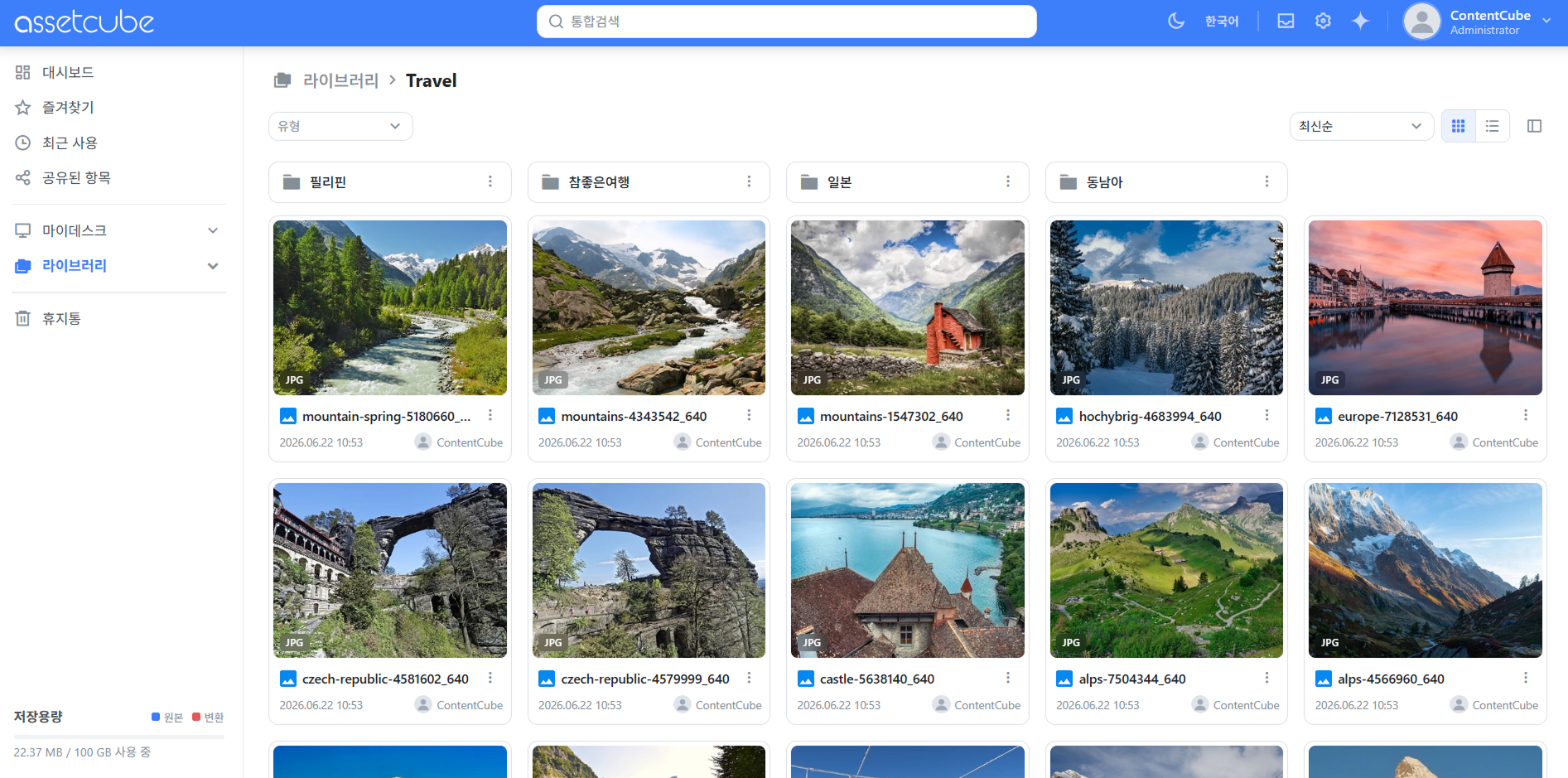Click the AI sparkle icon
The image size is (1568, 778).
[1360, 22]
